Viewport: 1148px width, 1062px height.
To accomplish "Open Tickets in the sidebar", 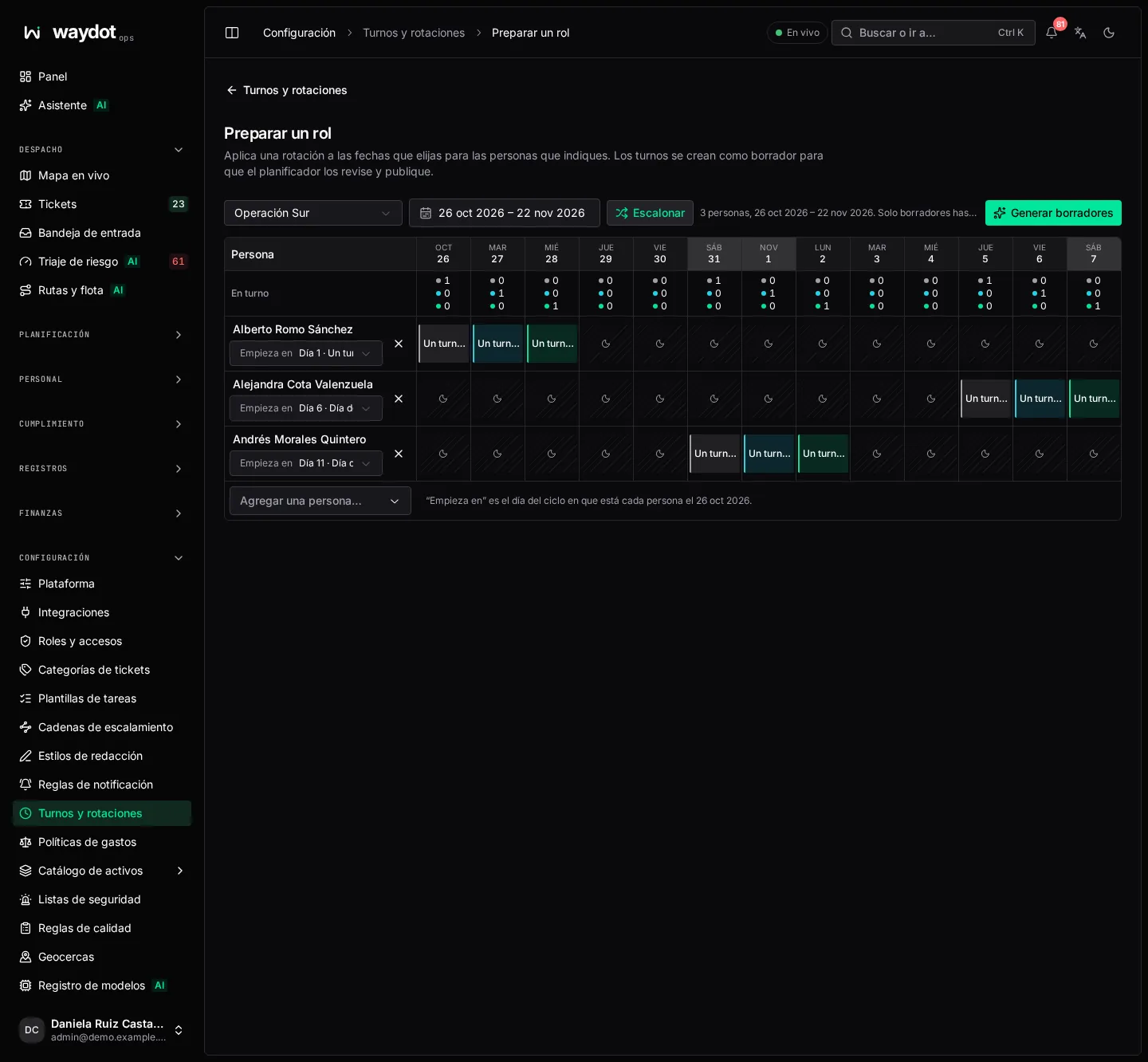I will [102, 204].
